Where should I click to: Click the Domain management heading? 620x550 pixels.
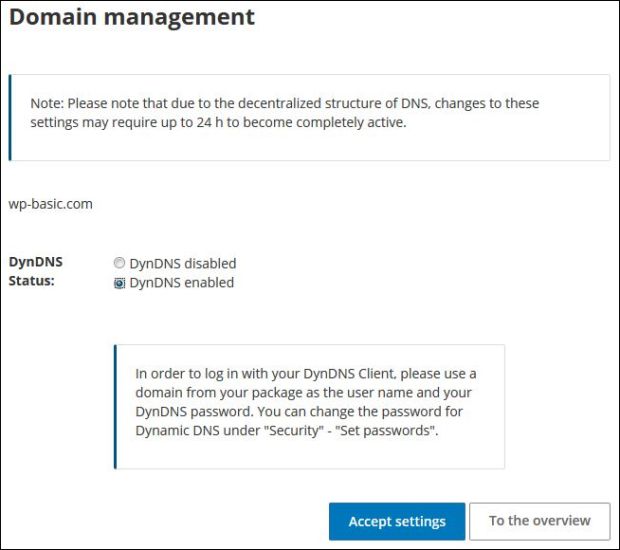(x=132, y=18)
